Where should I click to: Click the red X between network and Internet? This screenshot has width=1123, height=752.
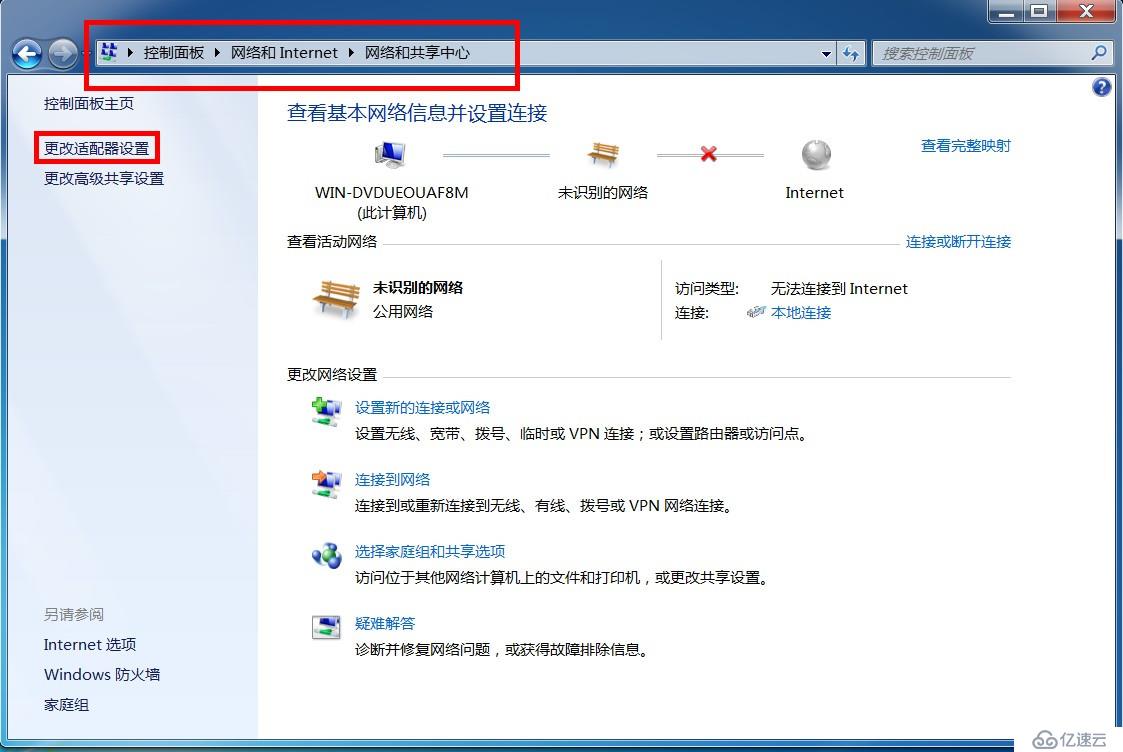click(708, 154)
